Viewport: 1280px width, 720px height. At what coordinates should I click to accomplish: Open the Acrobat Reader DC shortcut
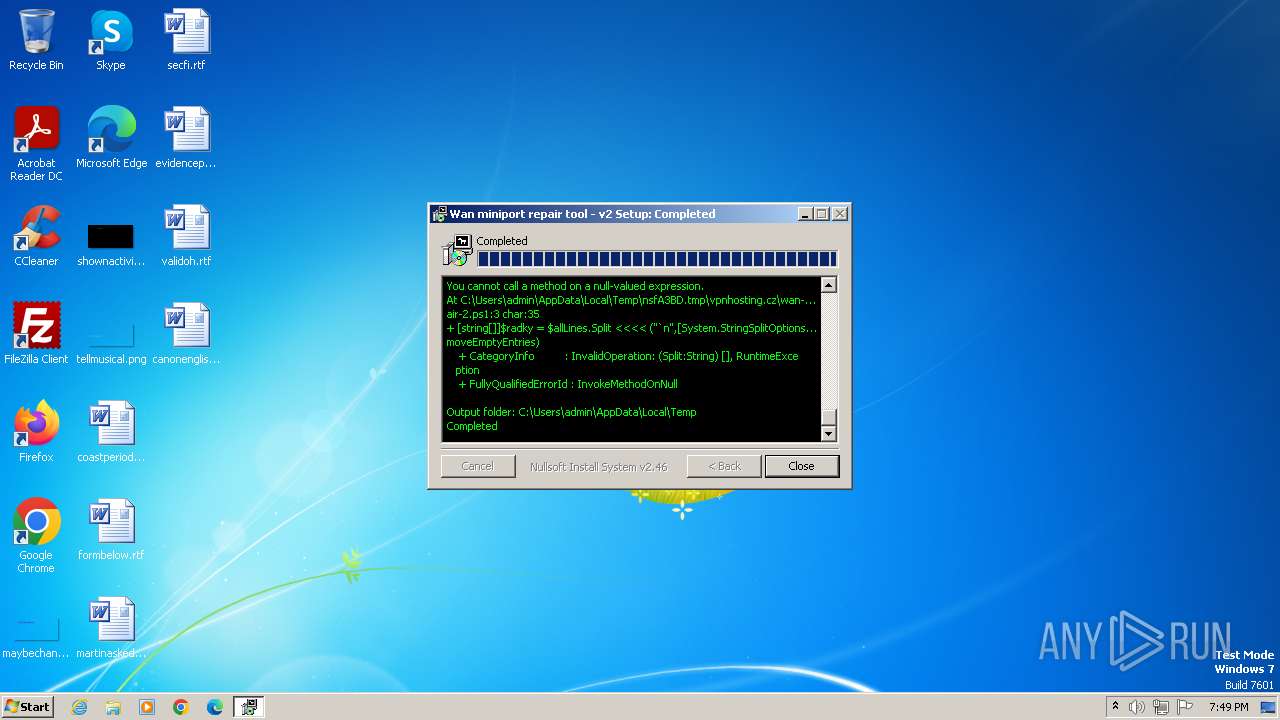(36, 144)
